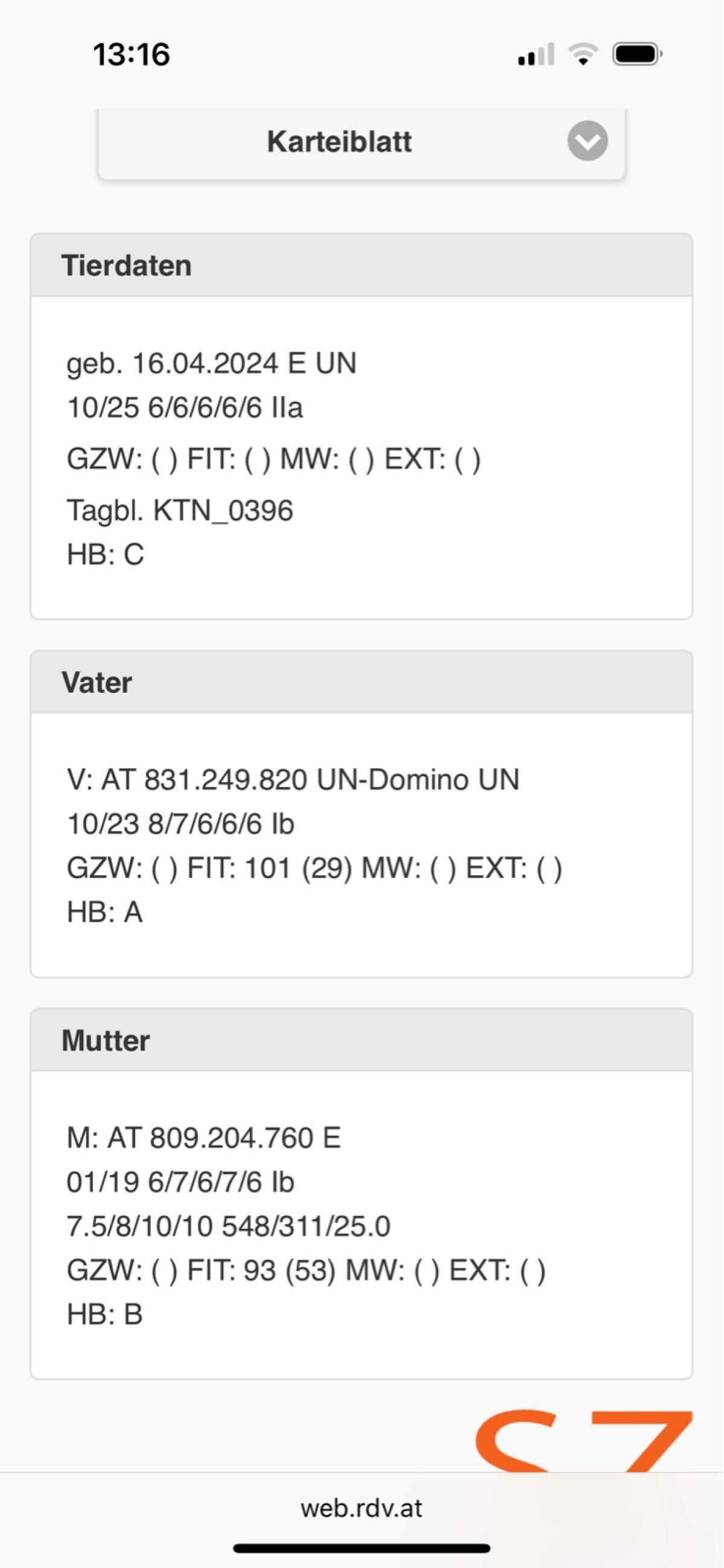Tap the HB: C herd book entry
This screenshot has height=1568, width=724.
tap(105, 555)
